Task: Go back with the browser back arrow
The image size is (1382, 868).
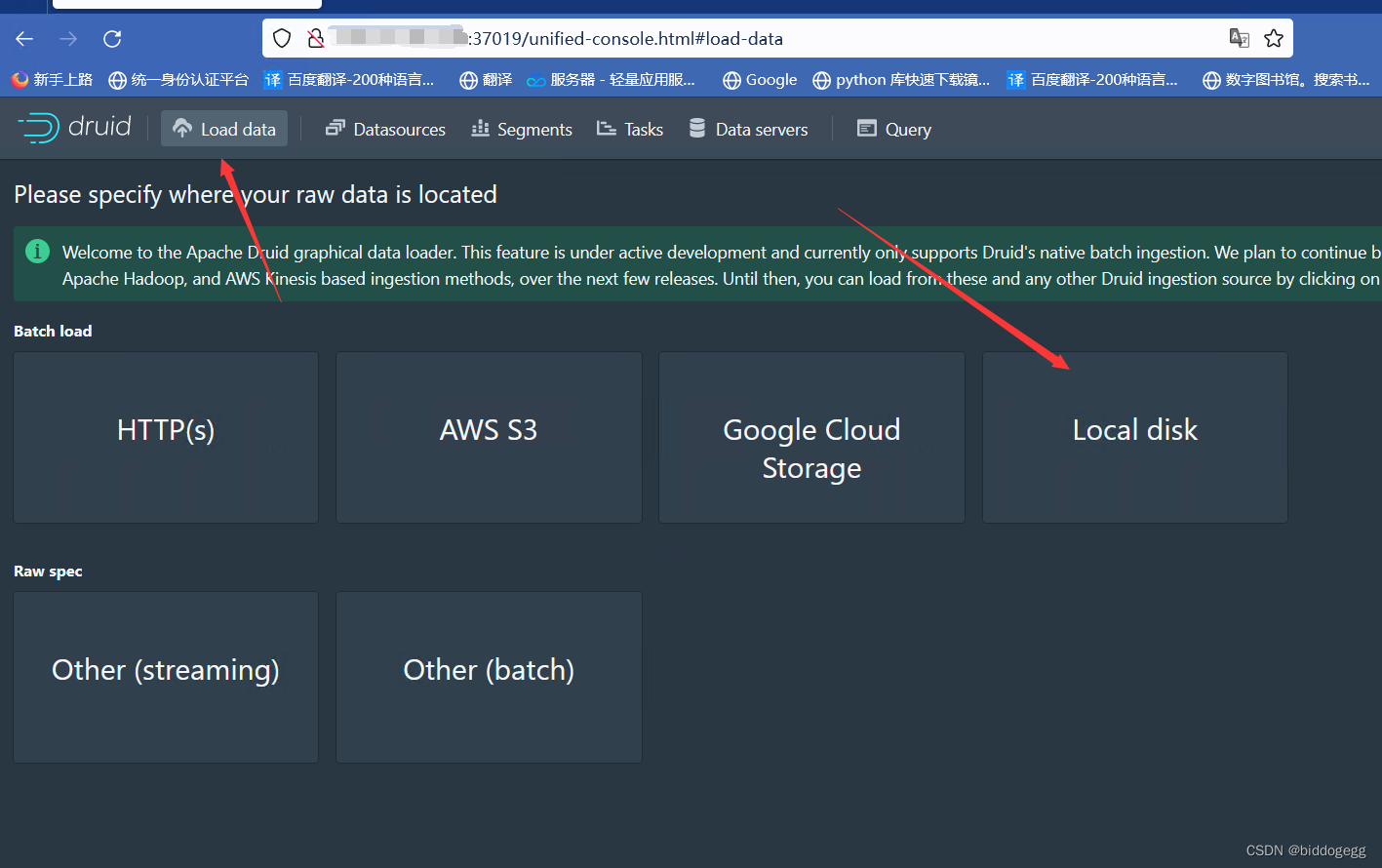Action: (24, 39)
